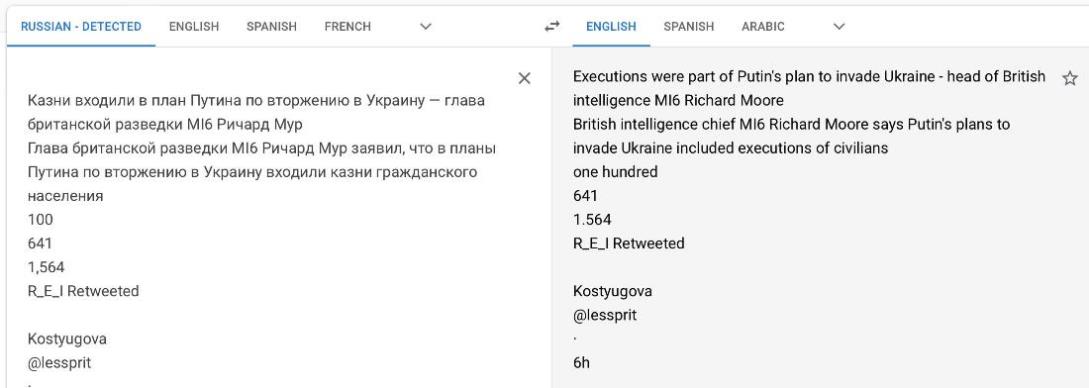Image resolution: width=1089 pixels, height=388 pixels.
Task: Click the "6h" line in translation
Action: point(581,362)
